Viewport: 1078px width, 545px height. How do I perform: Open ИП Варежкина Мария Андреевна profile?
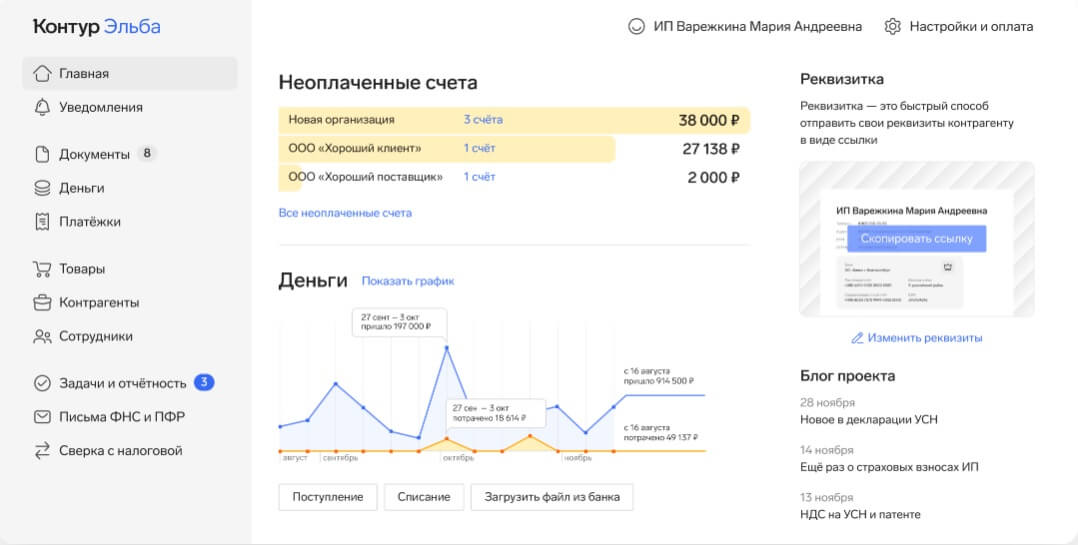coord(745,27)
